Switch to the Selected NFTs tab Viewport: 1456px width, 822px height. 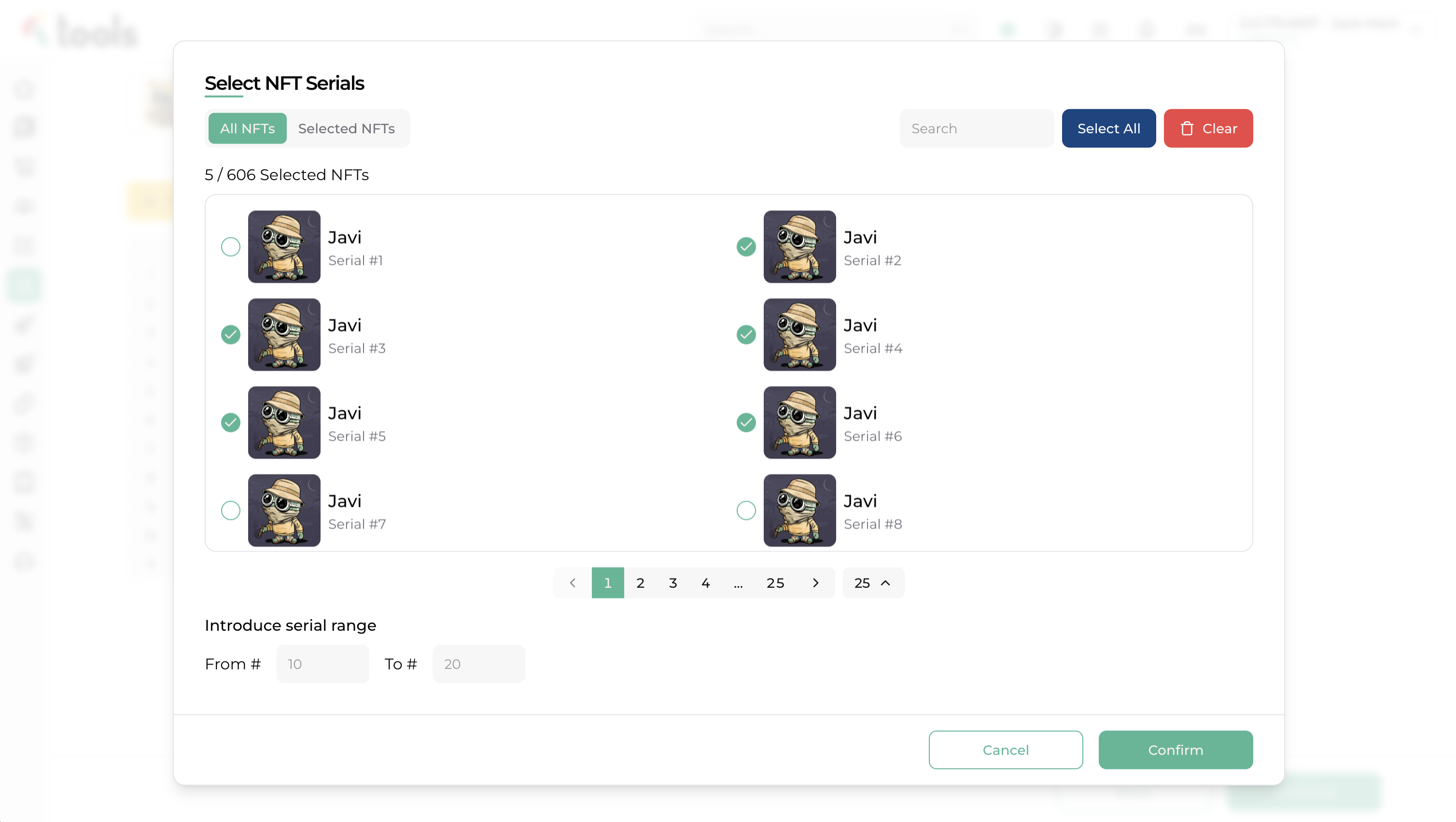346,129
